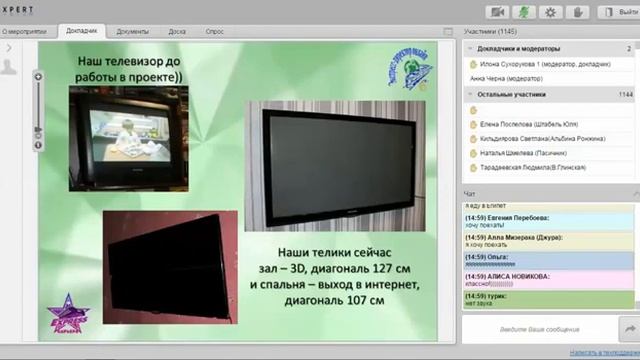Click the fullscreen icon beside the tabs
This screenshot has height=360, width=640.
click(x=448, y=31)
